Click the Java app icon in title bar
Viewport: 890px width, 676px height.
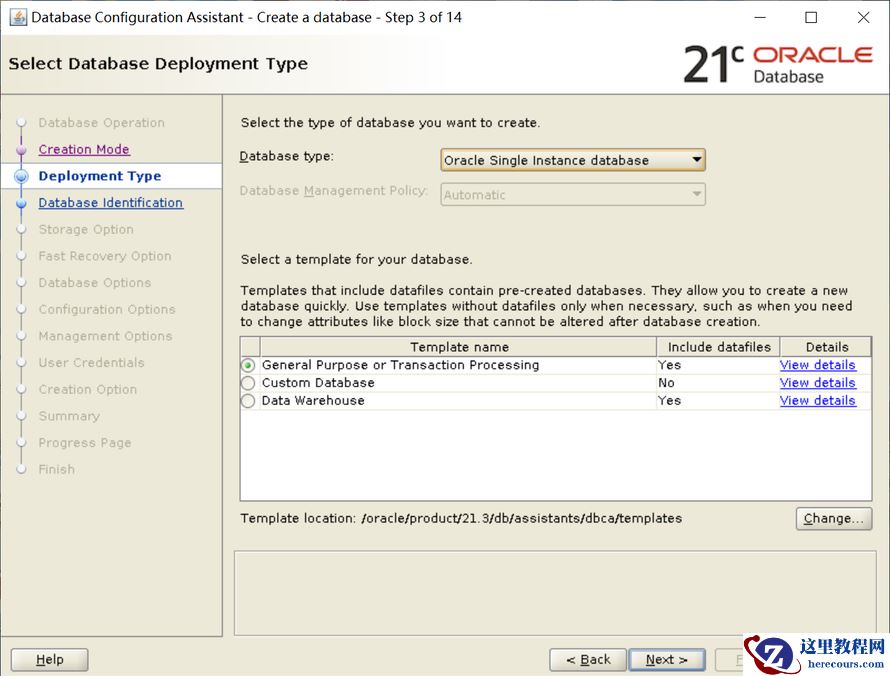point(18,17)
